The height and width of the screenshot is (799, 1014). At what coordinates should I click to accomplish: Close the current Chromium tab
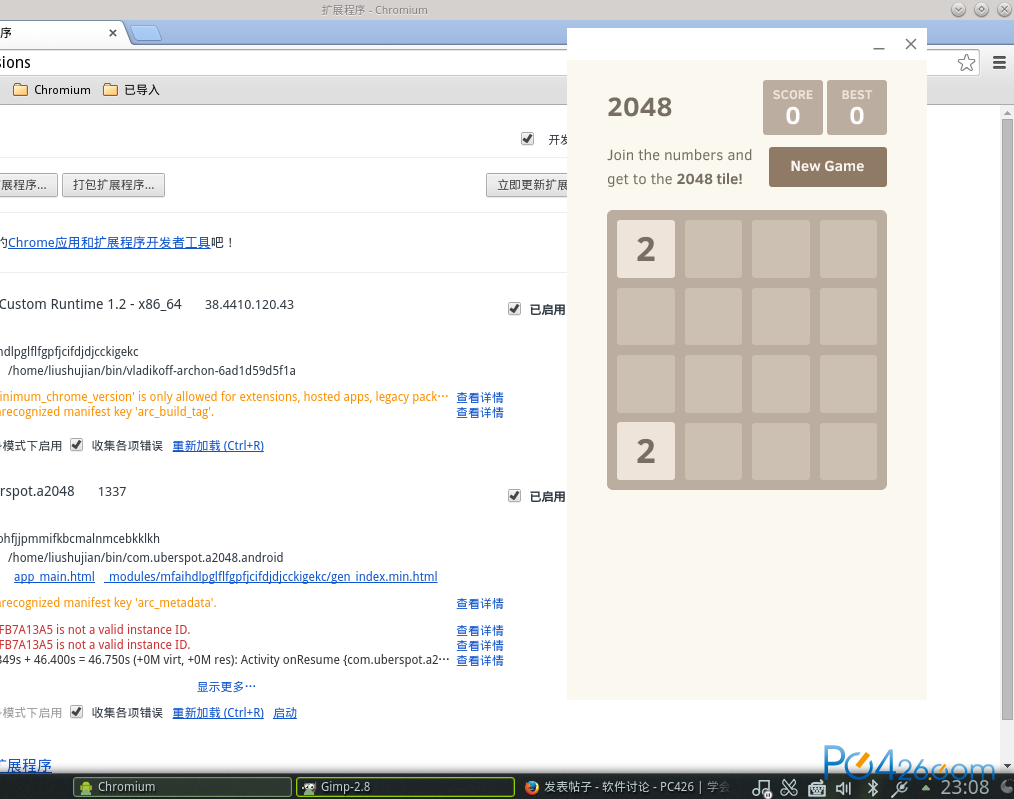coord(113,33)
